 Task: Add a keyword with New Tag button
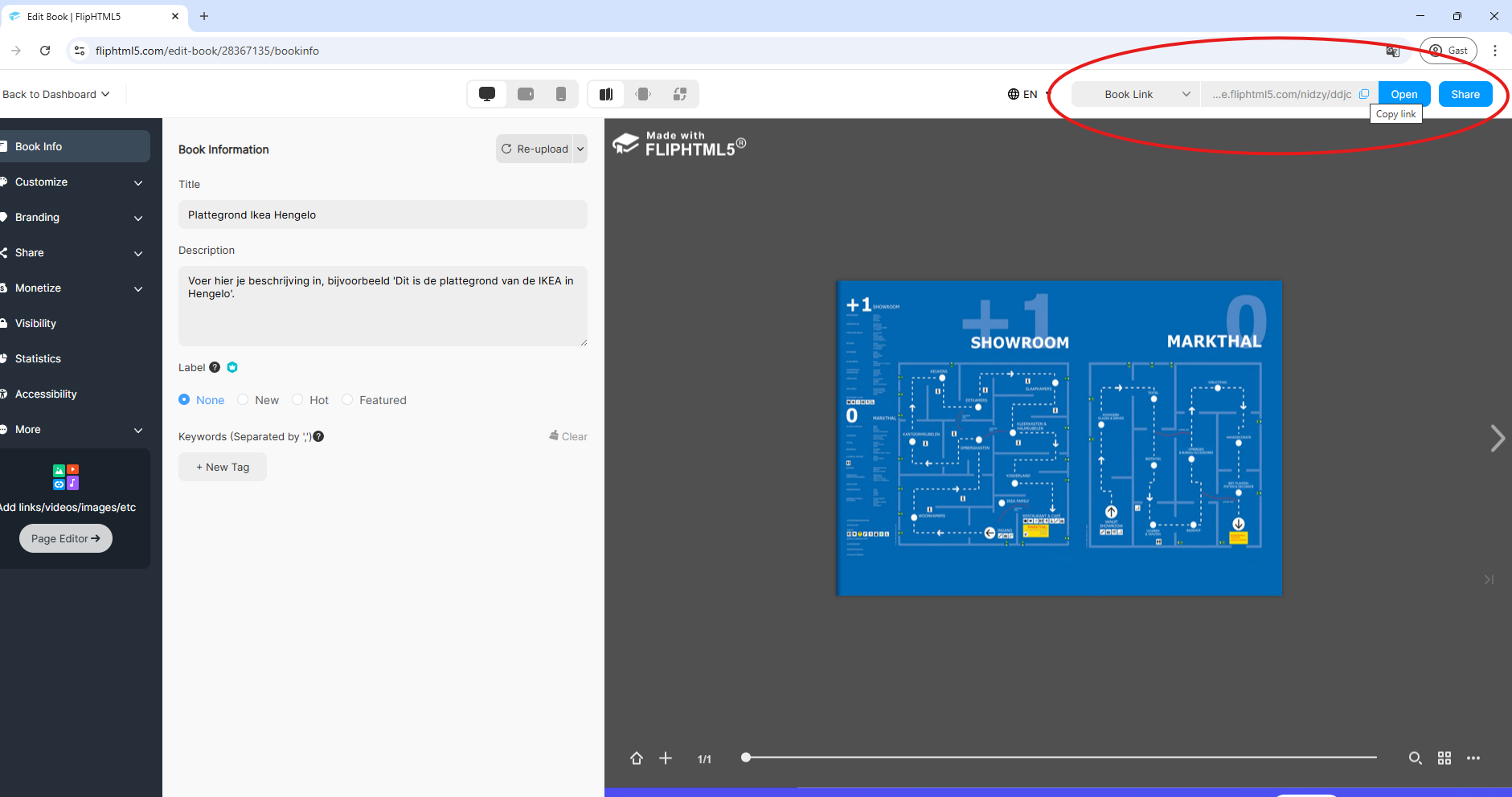click(223, 467)
